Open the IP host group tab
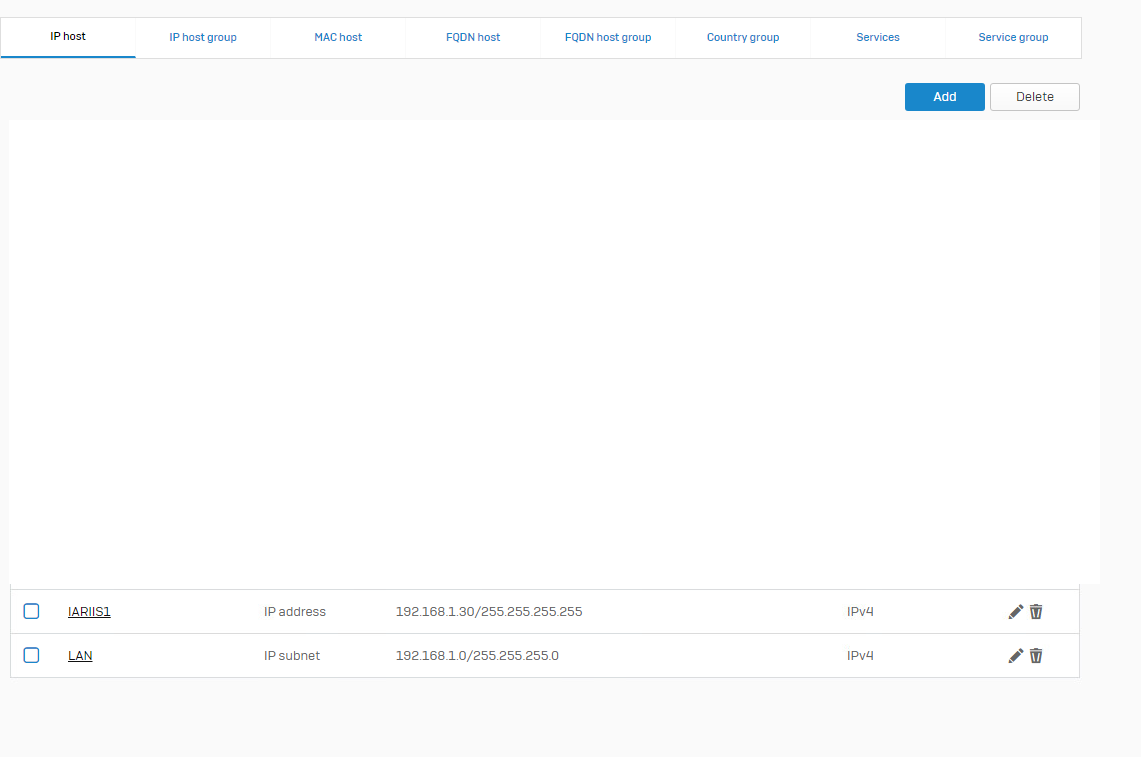Viewport: 1141px width, 757px height. (203, 37)
